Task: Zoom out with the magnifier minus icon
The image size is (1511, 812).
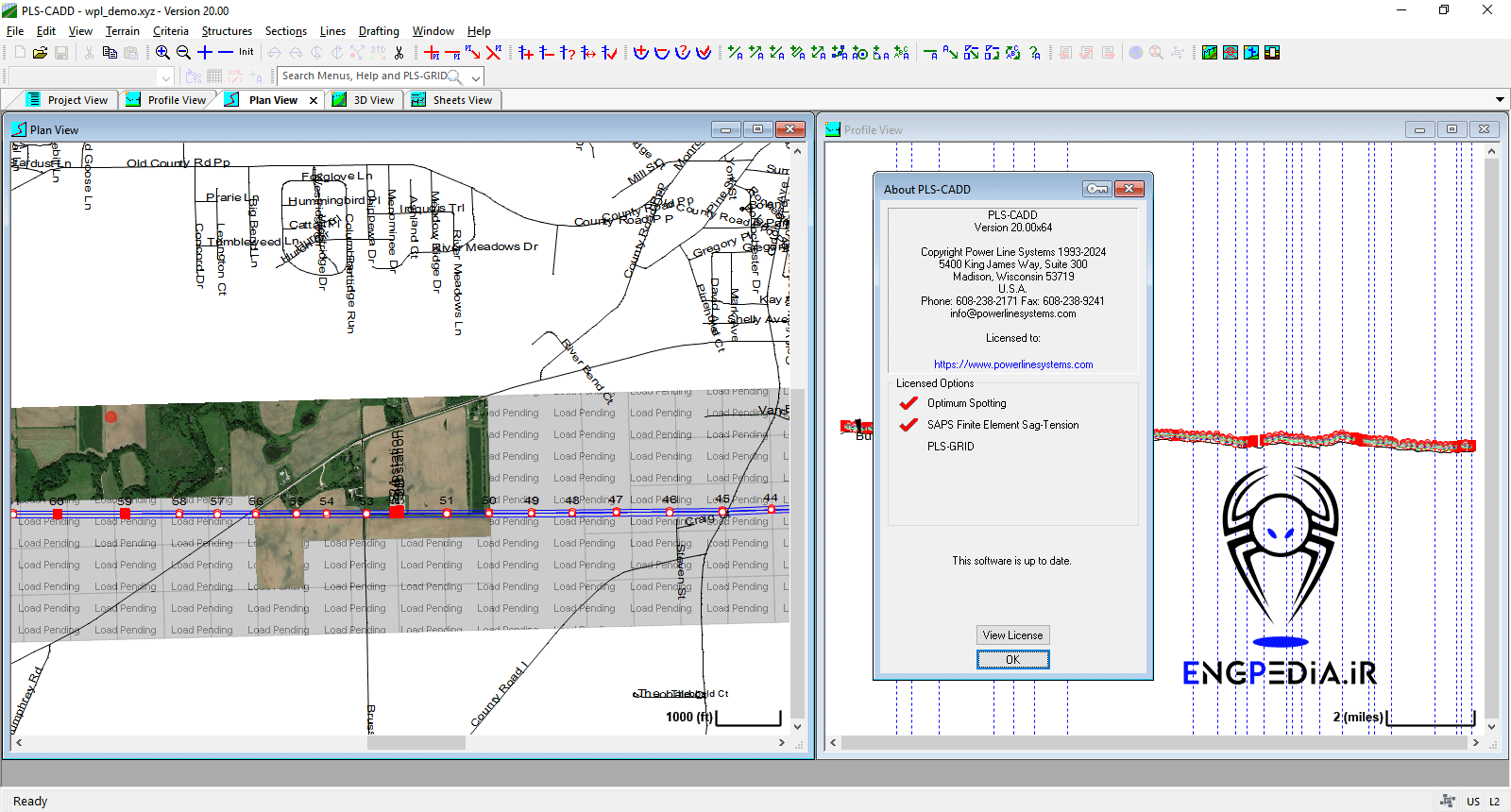Action: [183, 53]
